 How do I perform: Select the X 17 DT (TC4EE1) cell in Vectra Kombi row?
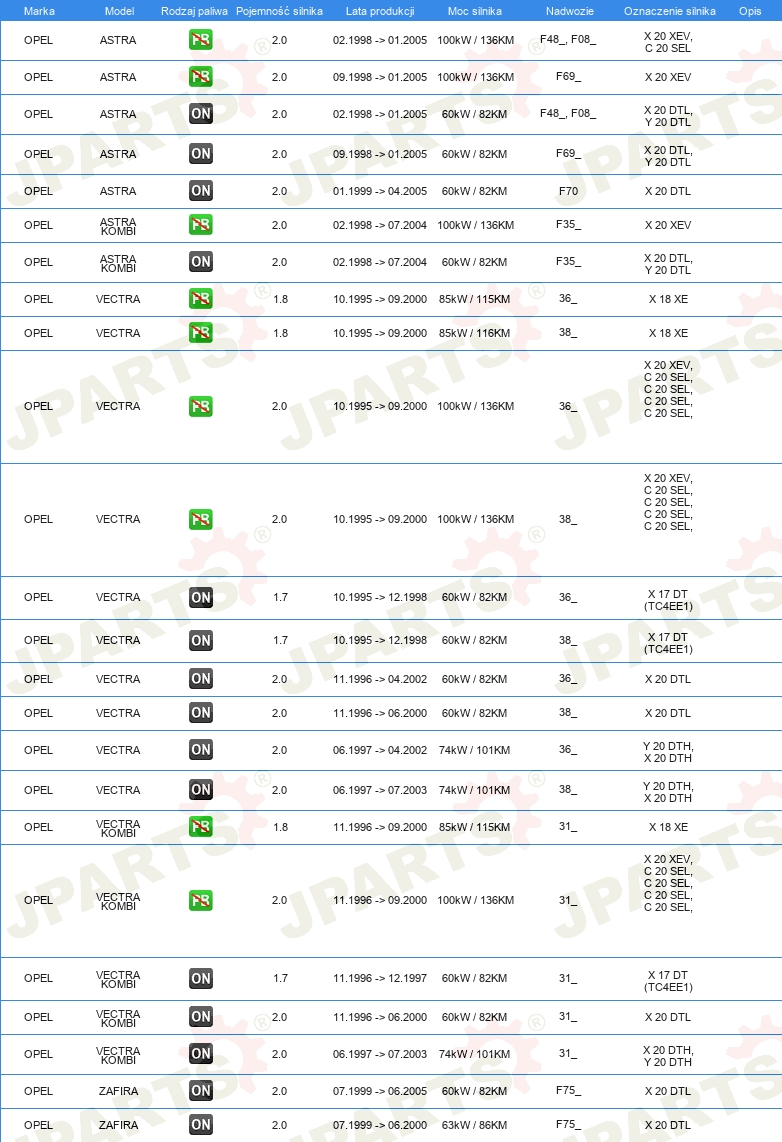click(x=668, y=981)
